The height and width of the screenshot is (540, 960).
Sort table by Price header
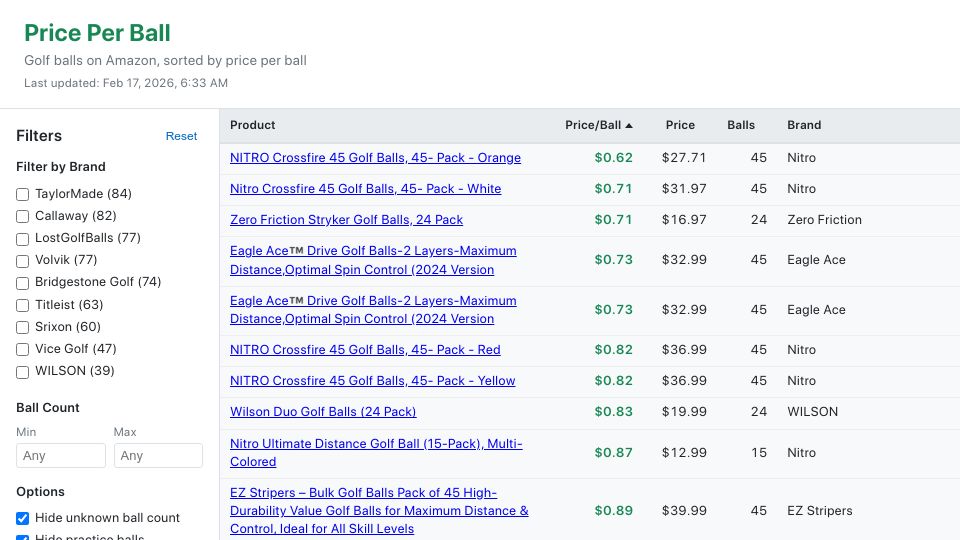[680, 125]
